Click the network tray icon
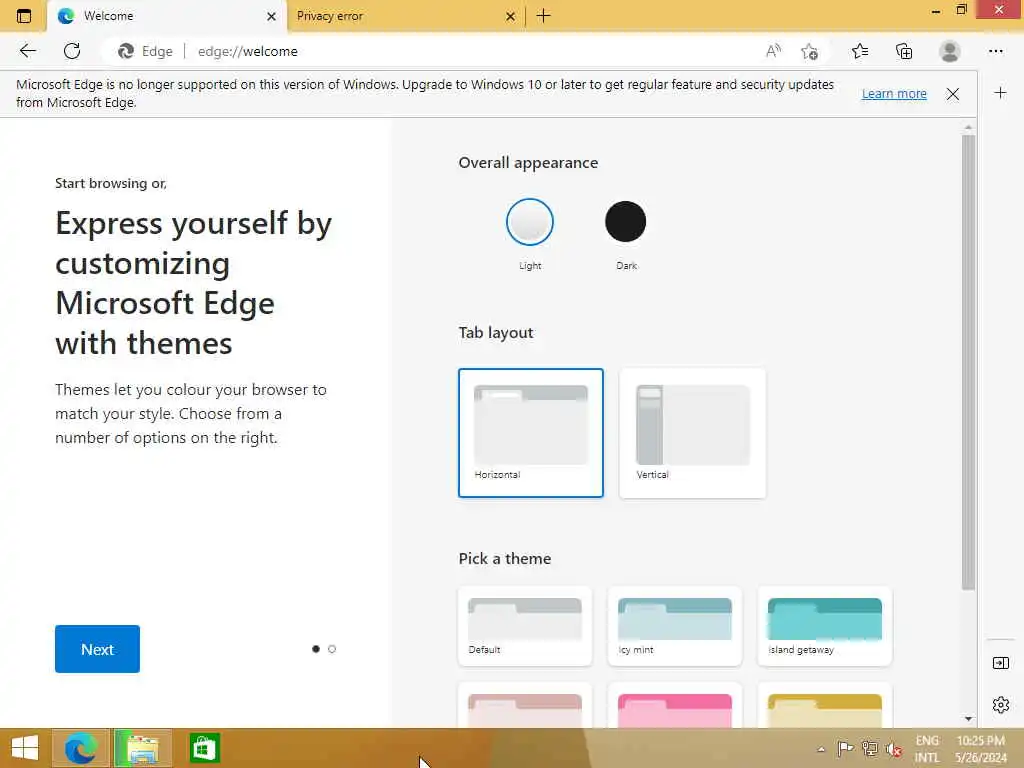Image resolution: width=1024 pixels, height=768 pixels. (x=870, y=749)
